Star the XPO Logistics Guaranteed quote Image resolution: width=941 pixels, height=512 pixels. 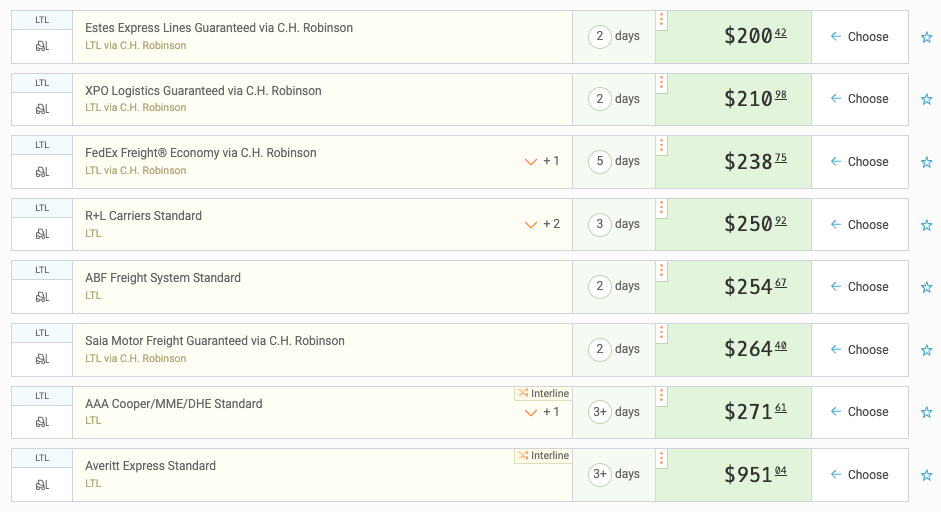point(927,99)
